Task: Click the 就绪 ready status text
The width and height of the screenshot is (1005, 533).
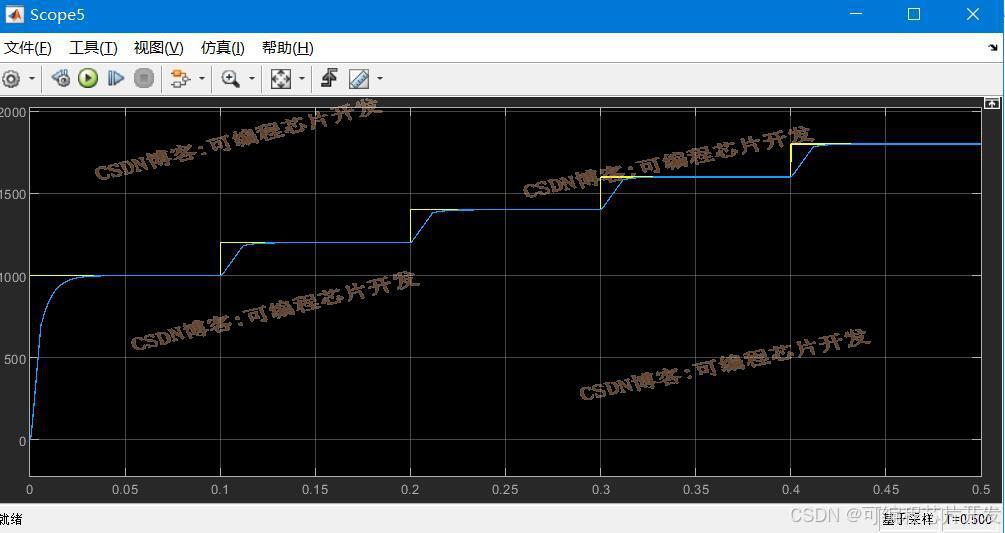Action: tap(11, 519)
